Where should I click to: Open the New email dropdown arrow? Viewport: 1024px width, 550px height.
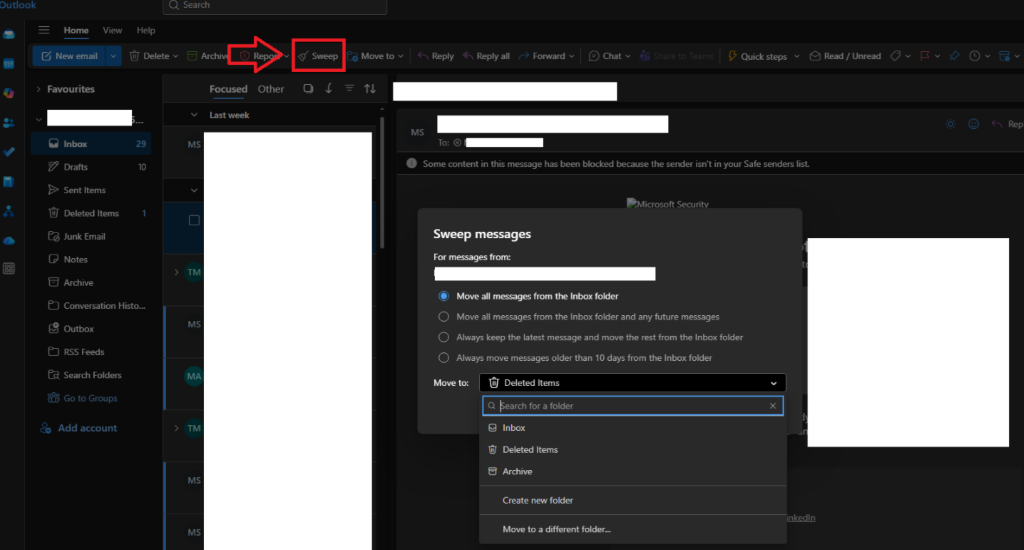[113, 56]
